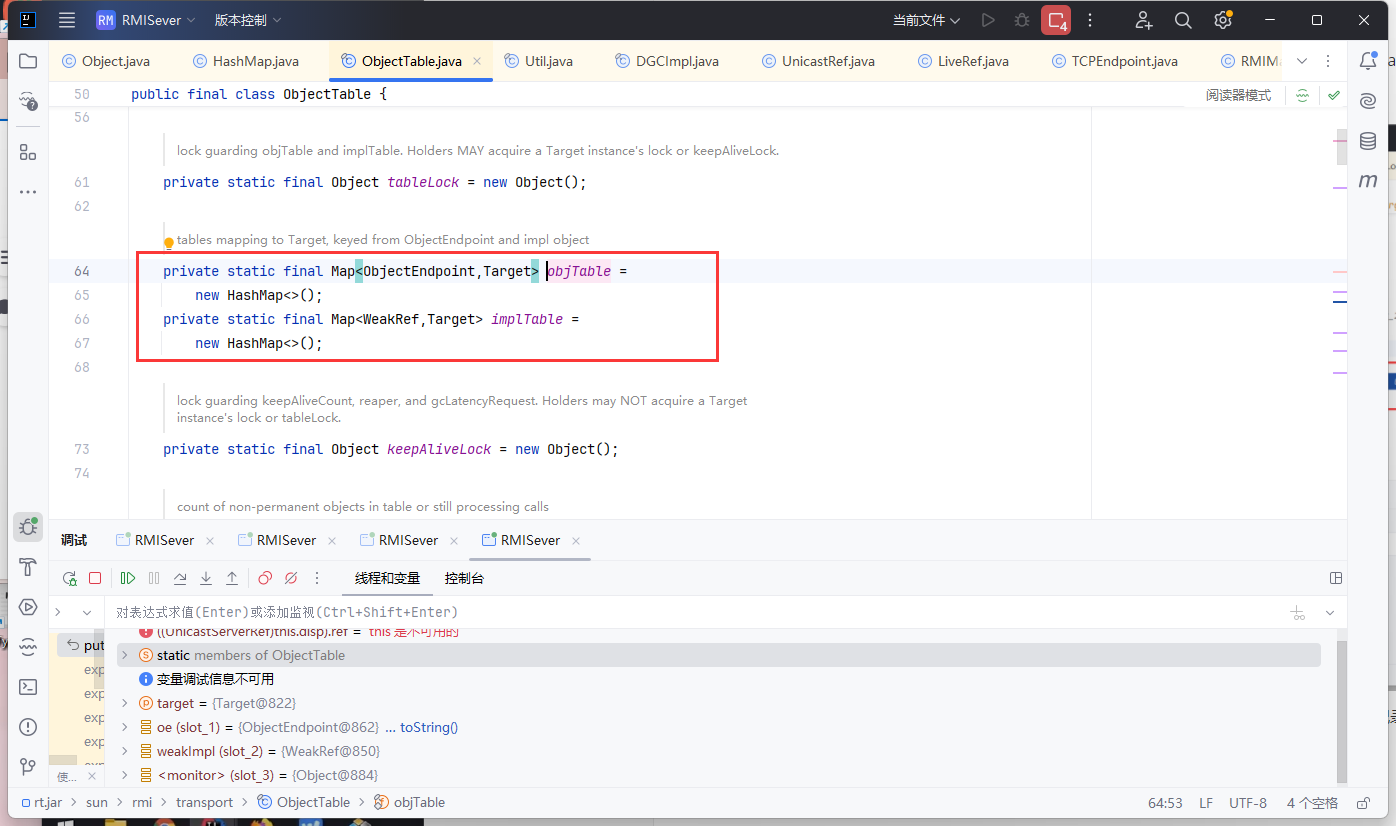Open the 版本控制 version control menu

click(248, 20)
